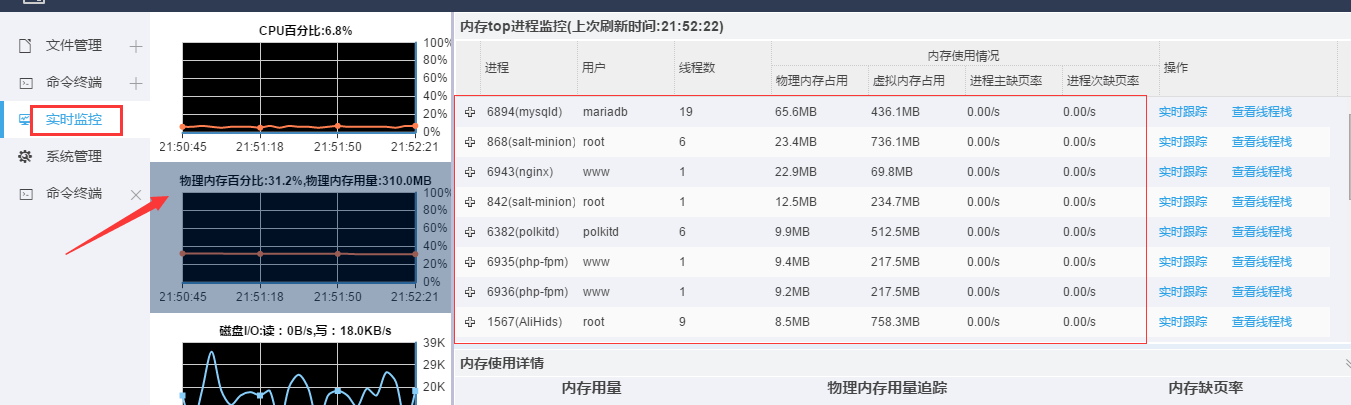Click 实时跟踪 link for 6935(php-fpm) row

point(1182,262)
